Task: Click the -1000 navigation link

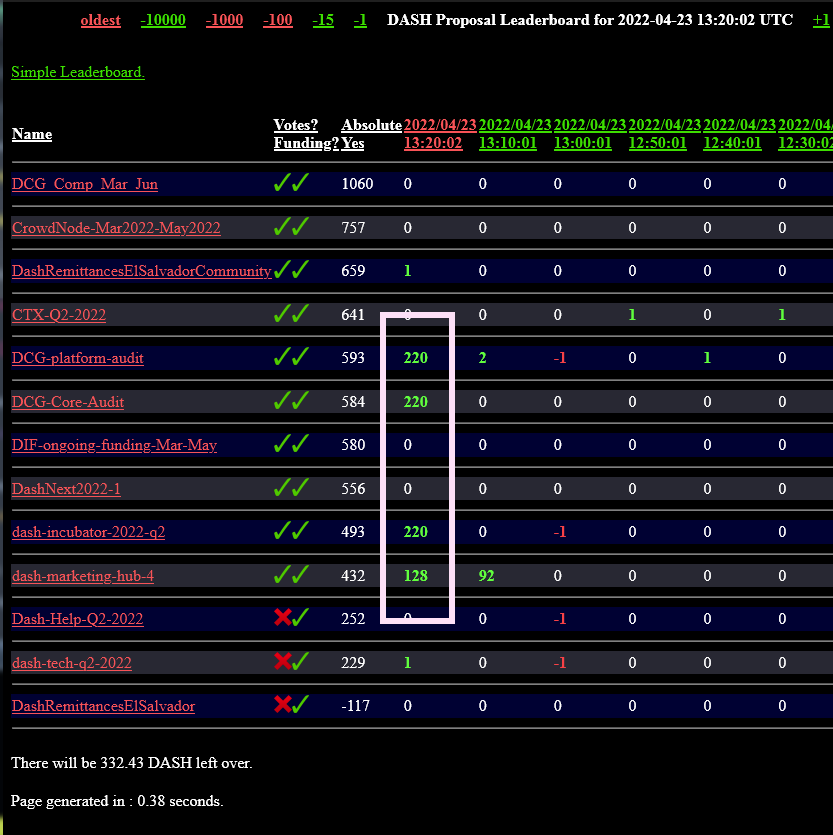Action: tap(224, 20)
